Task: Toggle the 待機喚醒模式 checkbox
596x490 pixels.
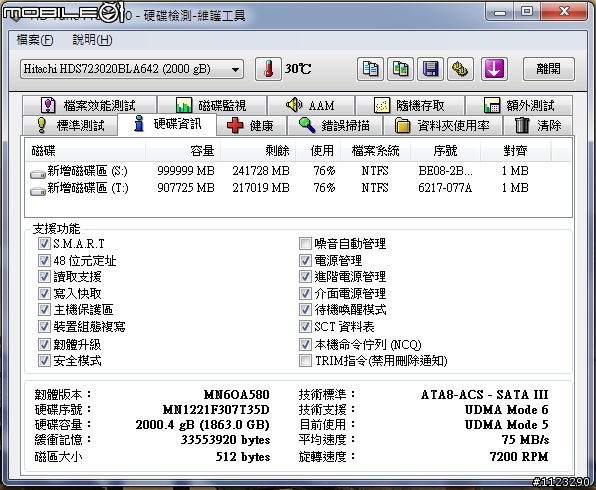Action: click(305, 310)
